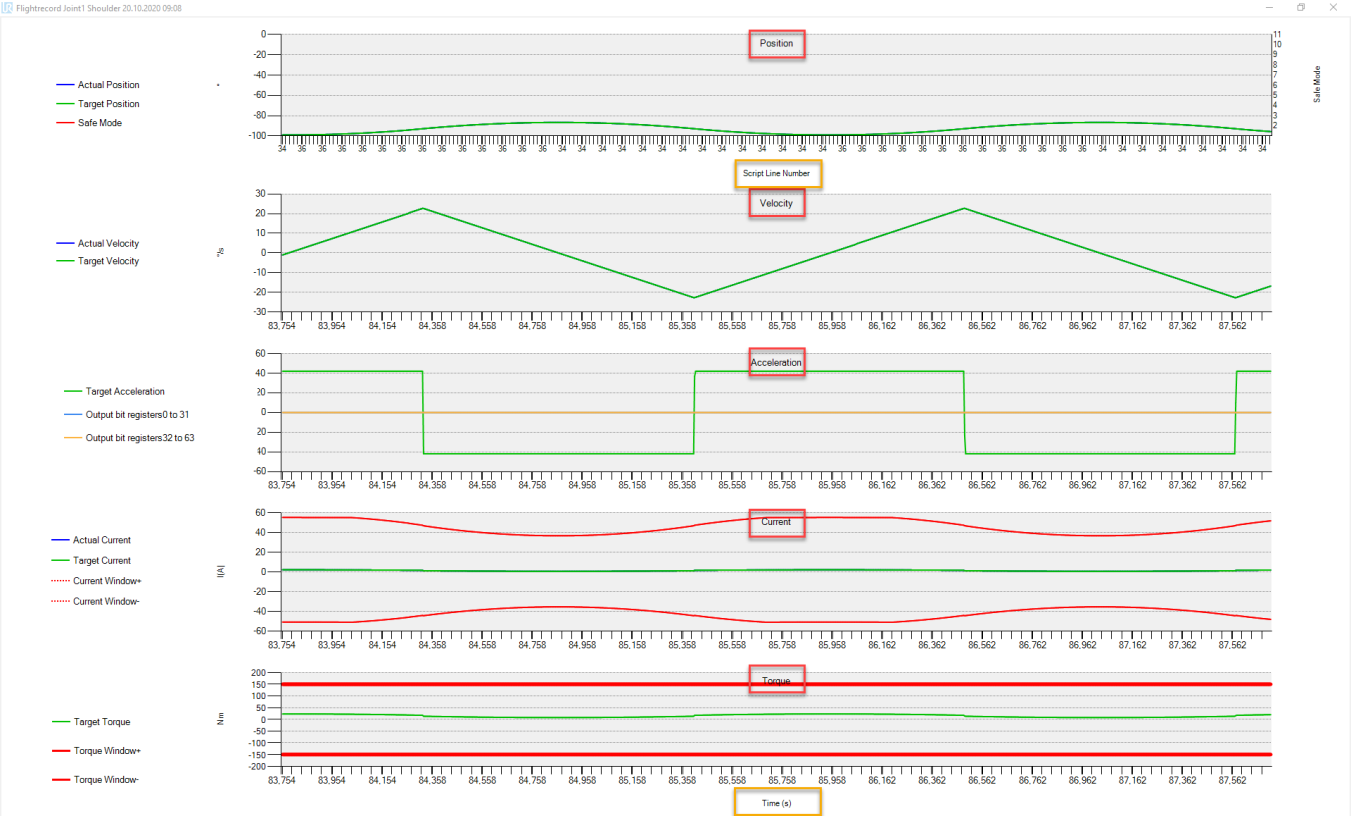Select the Torque Window- legend entry
The image size is (1351, 816).
(x=106, y=779)
